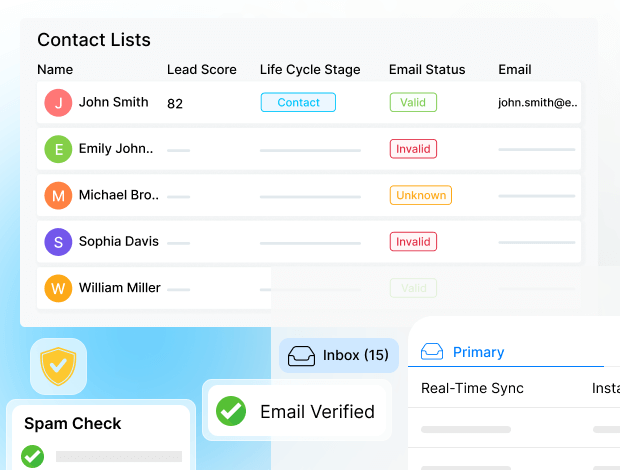Click the Lead Score column header
620x470 pixels.
pyautogui.click(x=201, y=70)
